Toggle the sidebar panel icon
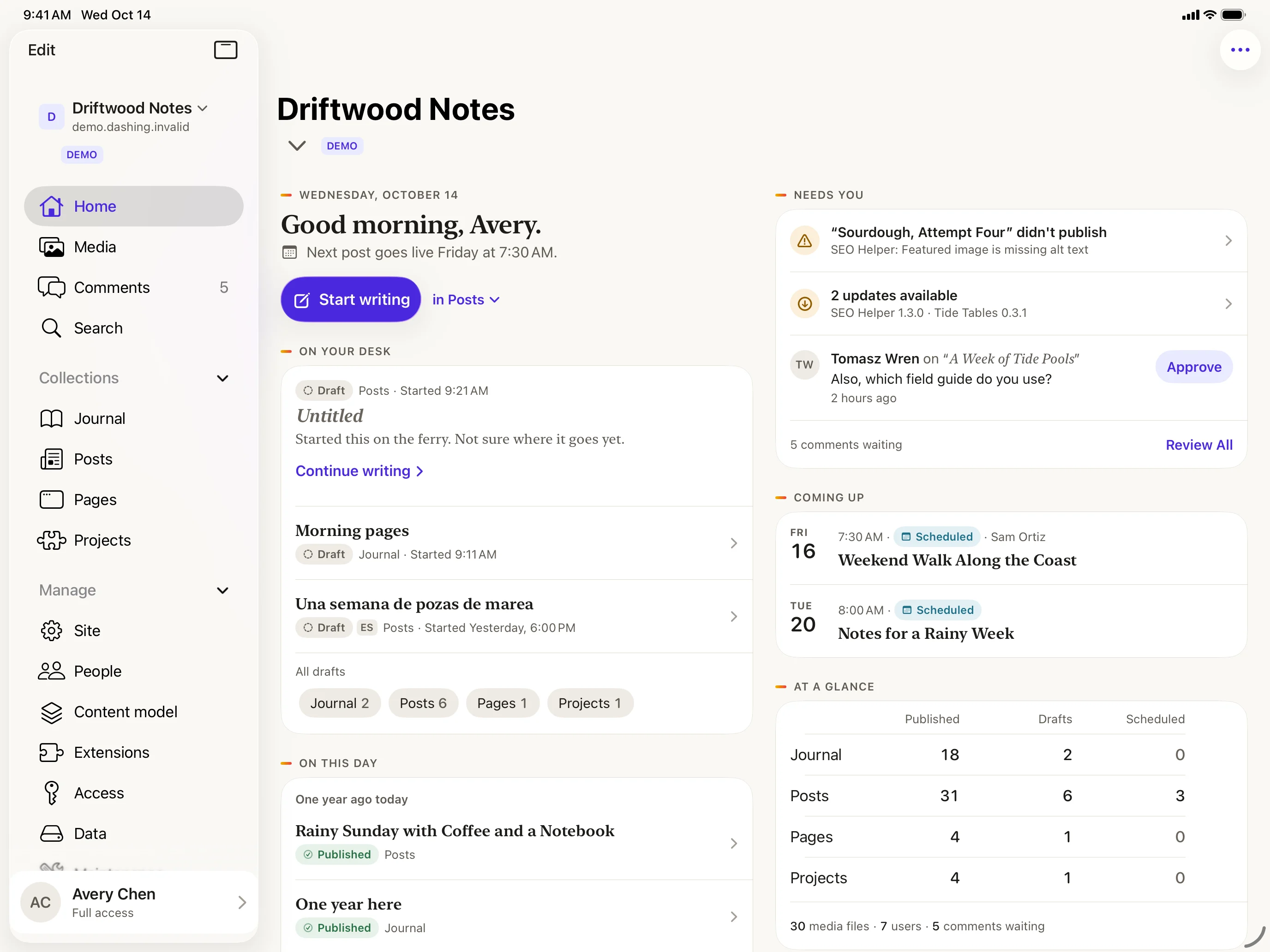The height and width of the screenshot is (952, 1270). (226, 50)
